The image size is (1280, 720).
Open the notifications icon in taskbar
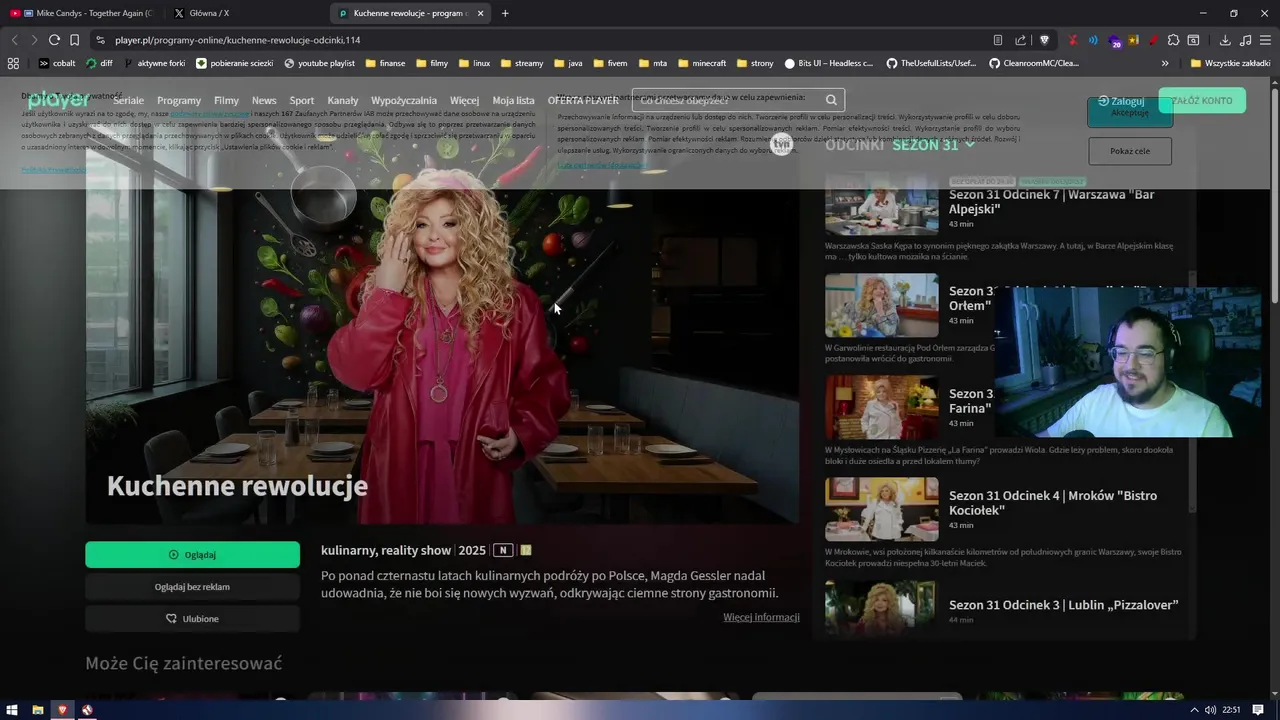click(1258, 710)
